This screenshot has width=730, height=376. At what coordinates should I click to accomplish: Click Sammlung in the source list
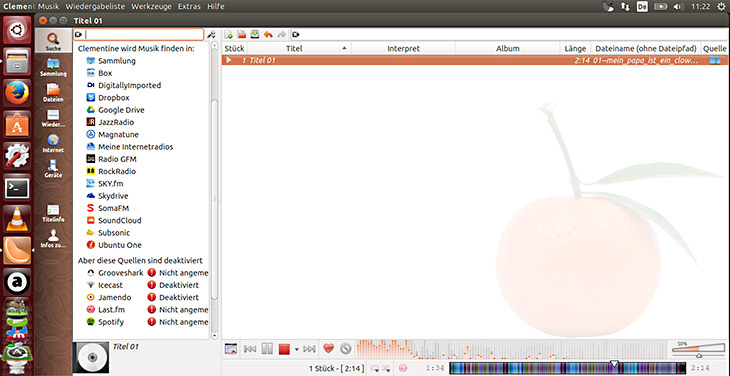[x=111, y=60]
